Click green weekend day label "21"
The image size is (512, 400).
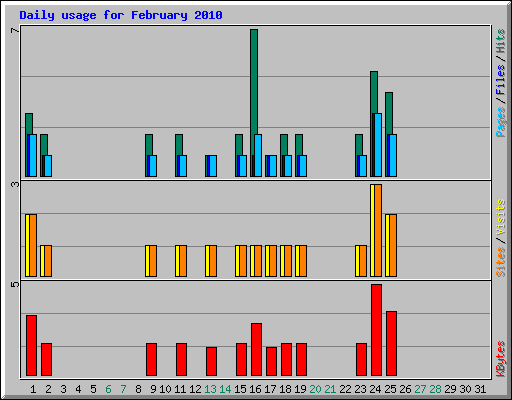[330, 389]
